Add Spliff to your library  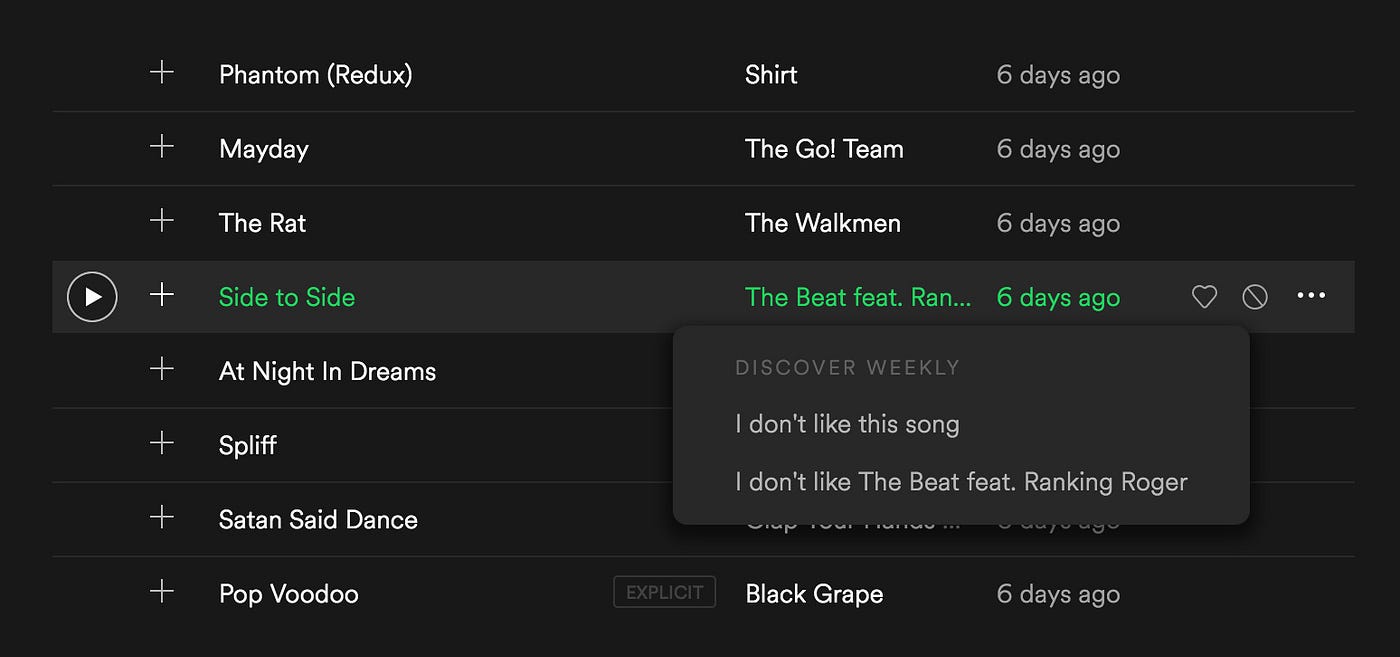[162, 442]
